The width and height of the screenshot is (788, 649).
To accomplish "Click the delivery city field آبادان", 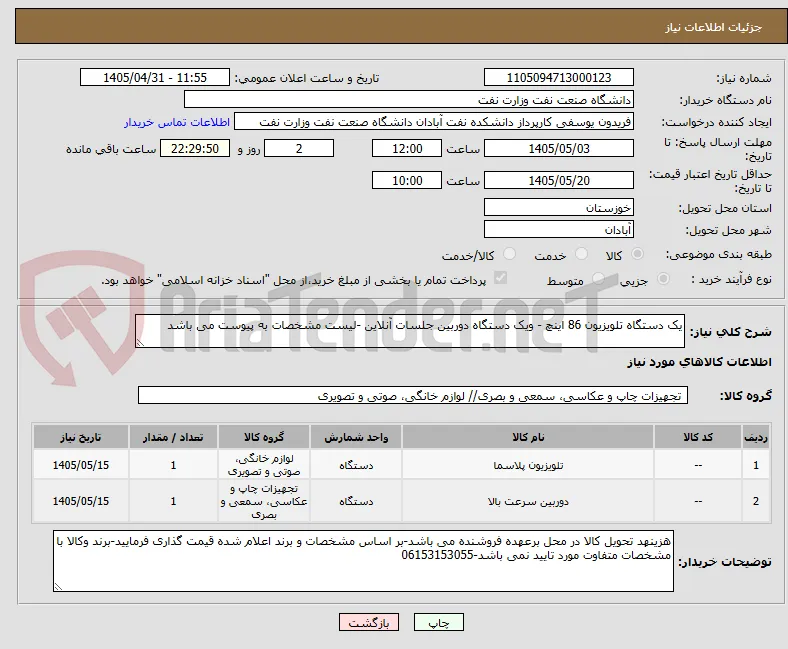I will click(x=559, y=229).
